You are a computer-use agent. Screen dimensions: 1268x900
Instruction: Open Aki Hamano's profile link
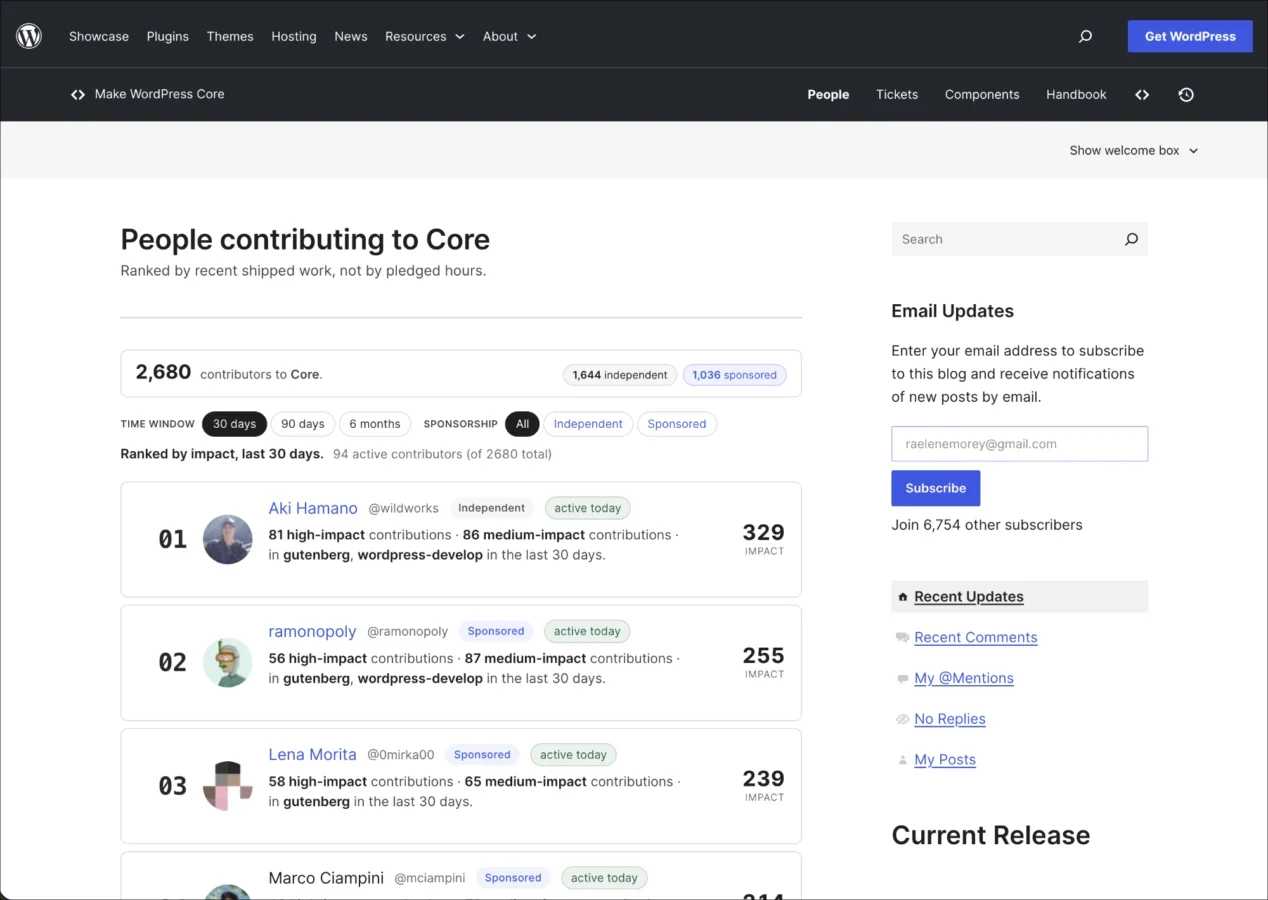(313, 508)
